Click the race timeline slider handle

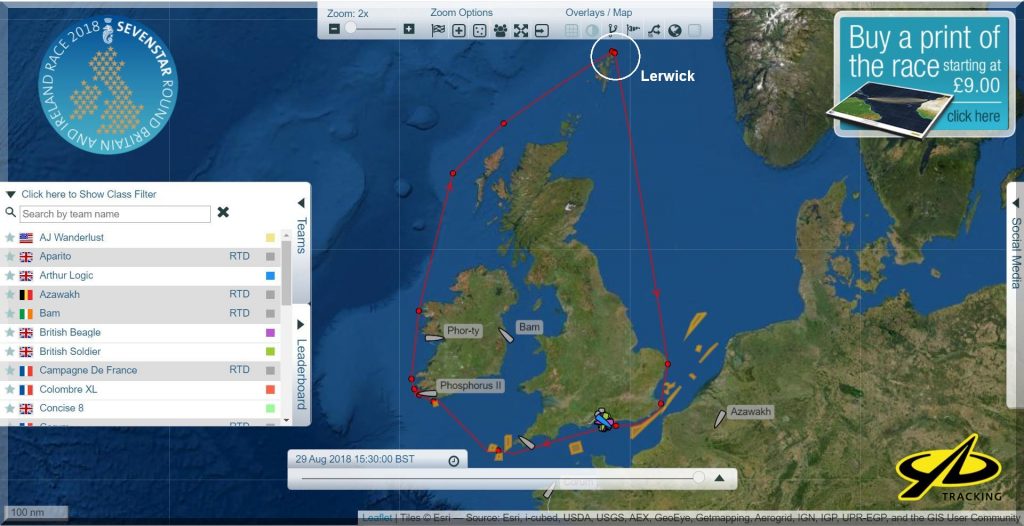[698, 479]
